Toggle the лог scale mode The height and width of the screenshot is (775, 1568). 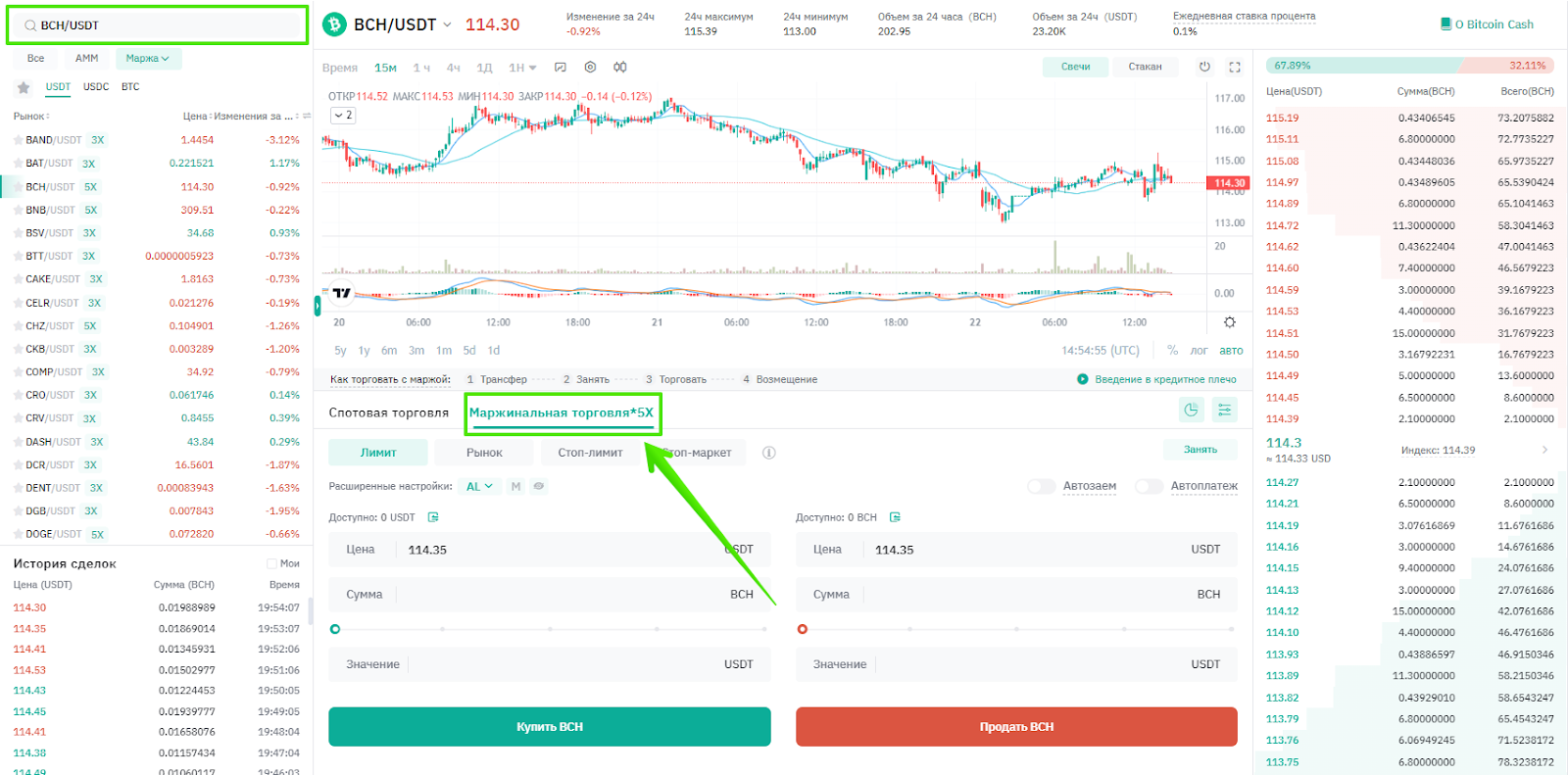1199,350
